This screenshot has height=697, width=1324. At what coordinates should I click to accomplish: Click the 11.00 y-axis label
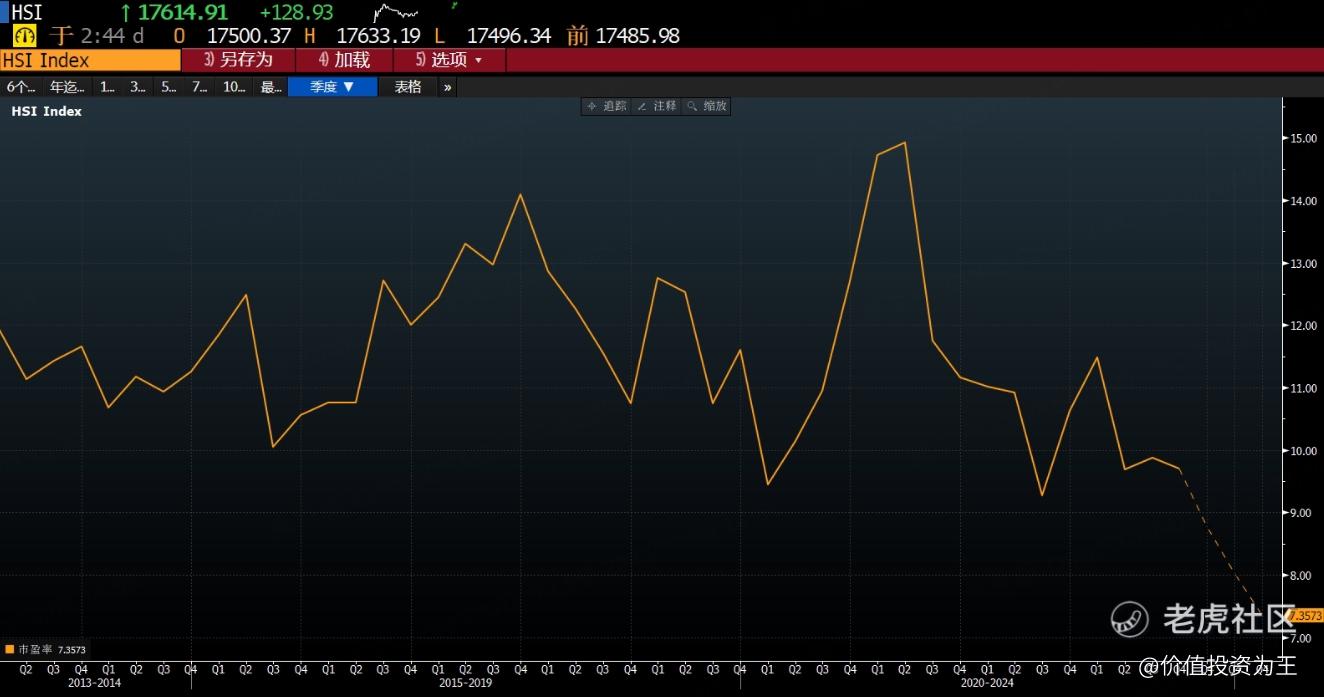point(1303,388)
